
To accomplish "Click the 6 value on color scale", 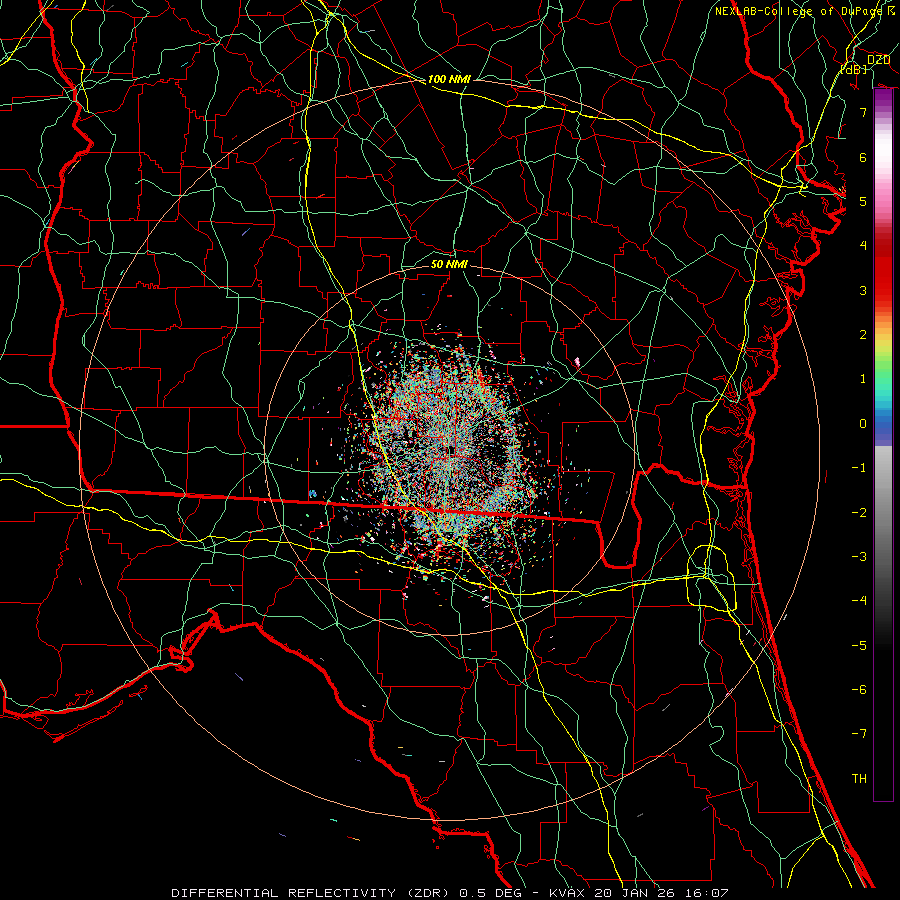I will point(863,157).
